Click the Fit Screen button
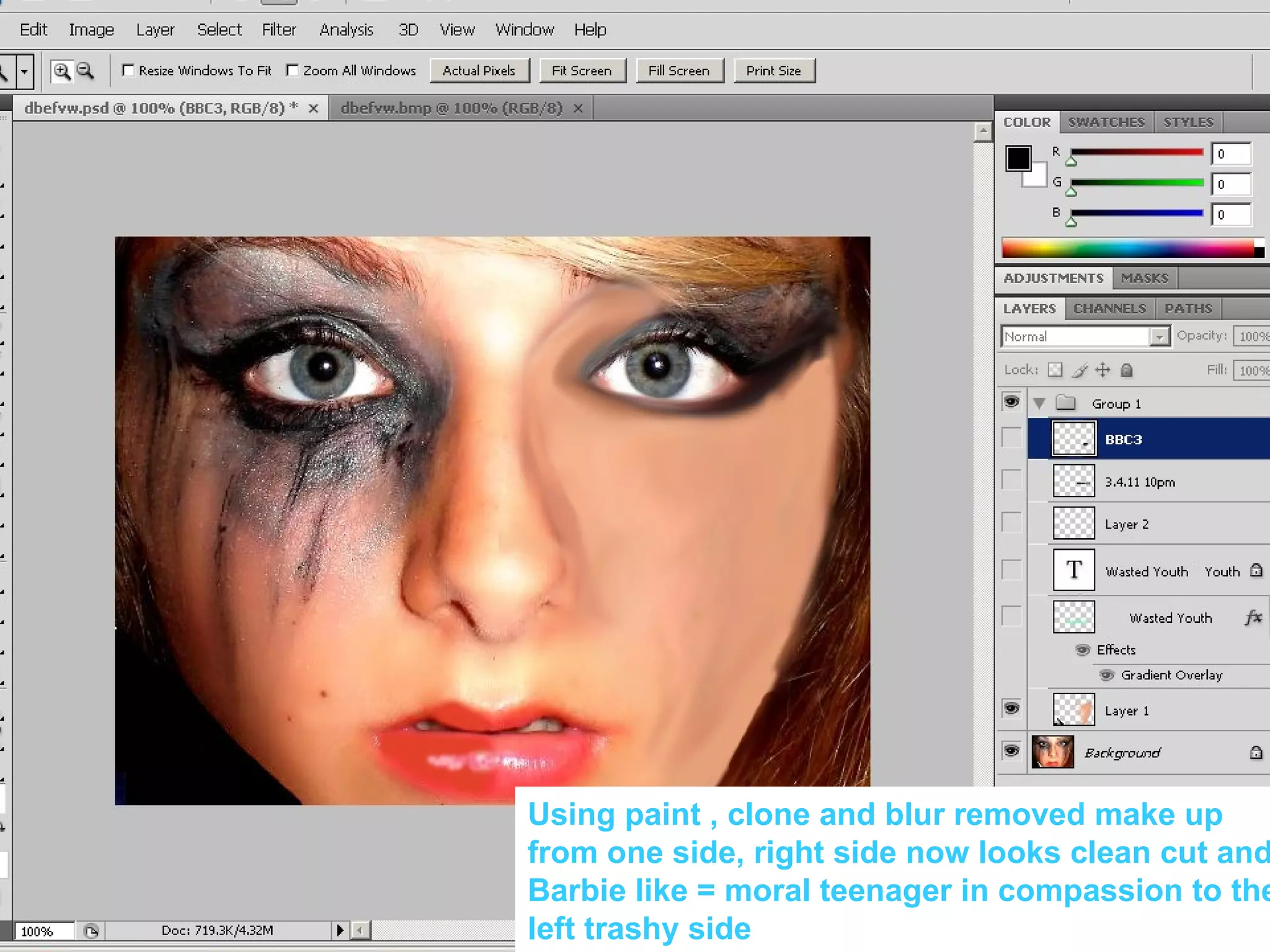Screen dimensions: 1270x952 pos(582,71)
